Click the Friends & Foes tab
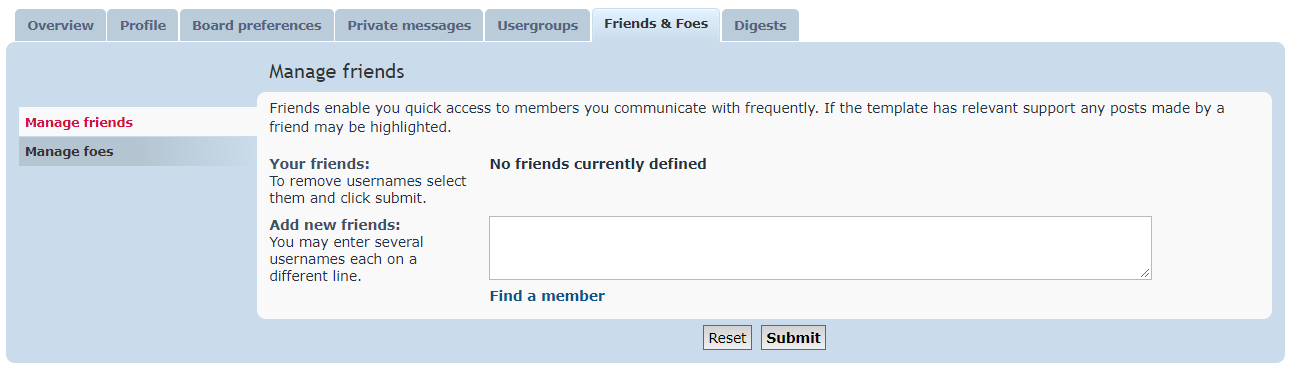Image resolution: width=1292 pixels, height=366 pixels. pyautogui.click(x=656, y=24)
